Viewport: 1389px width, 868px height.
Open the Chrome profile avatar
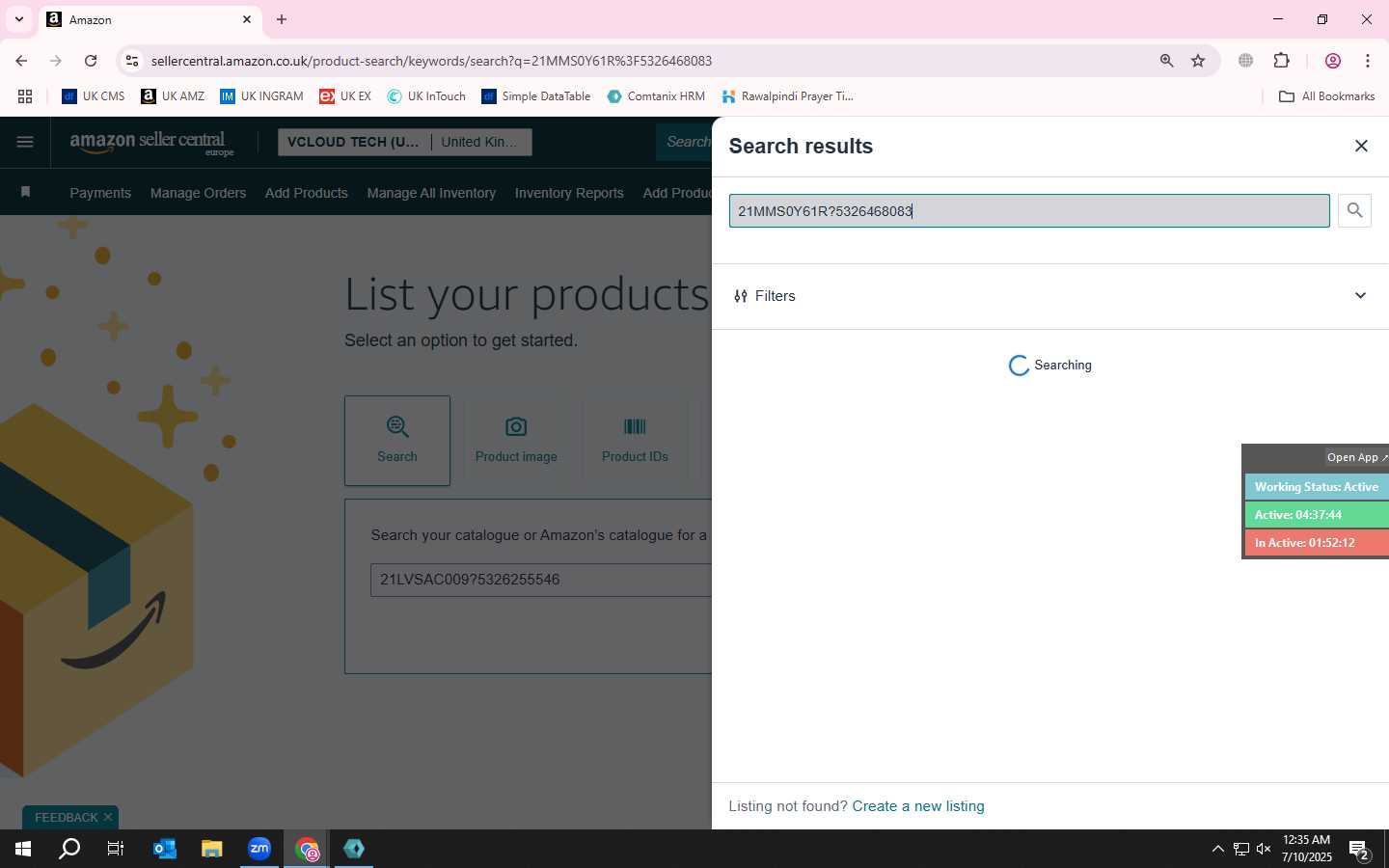(x=1333, y=61)
